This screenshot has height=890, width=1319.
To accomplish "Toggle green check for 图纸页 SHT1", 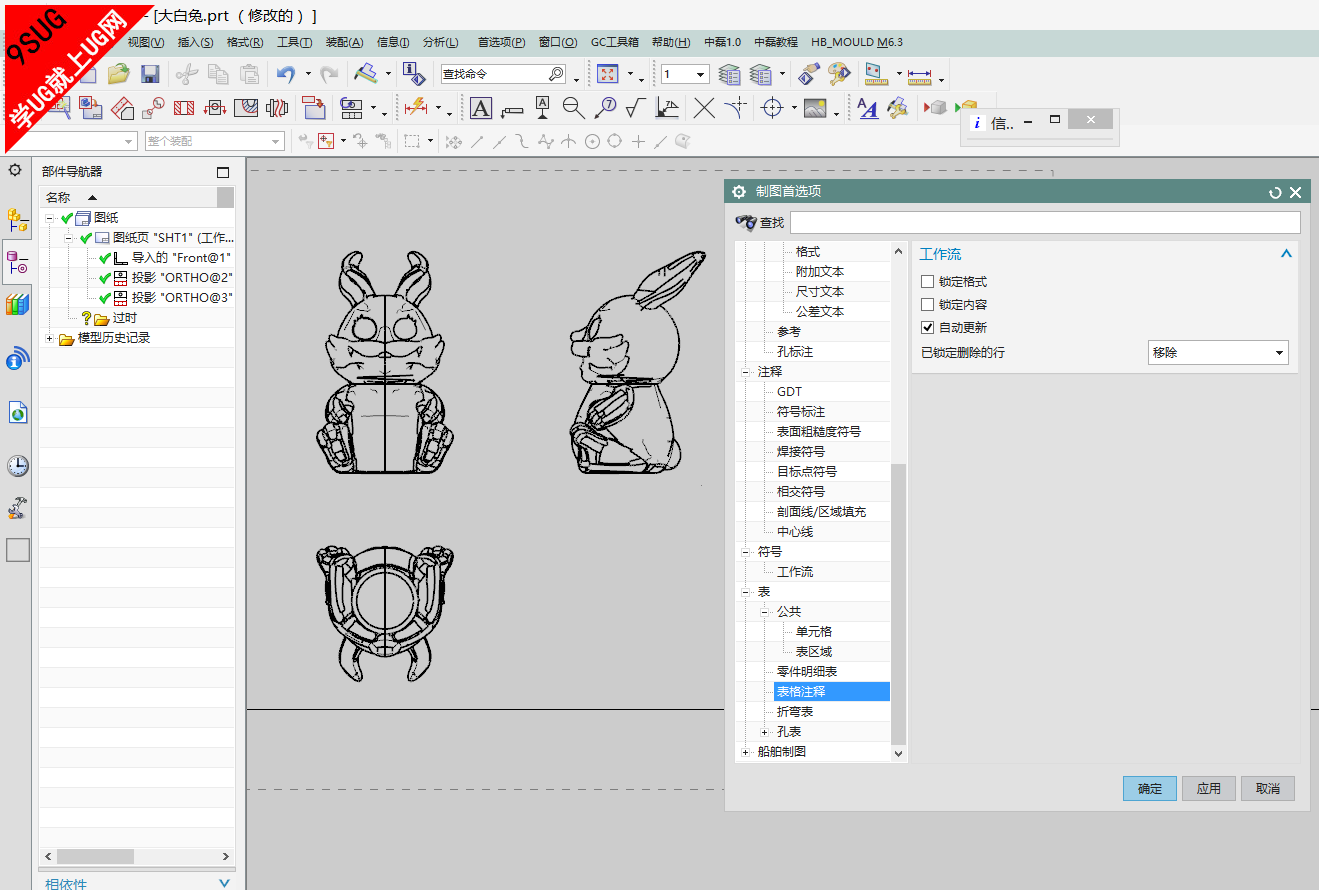I will (x=85, y=238).
